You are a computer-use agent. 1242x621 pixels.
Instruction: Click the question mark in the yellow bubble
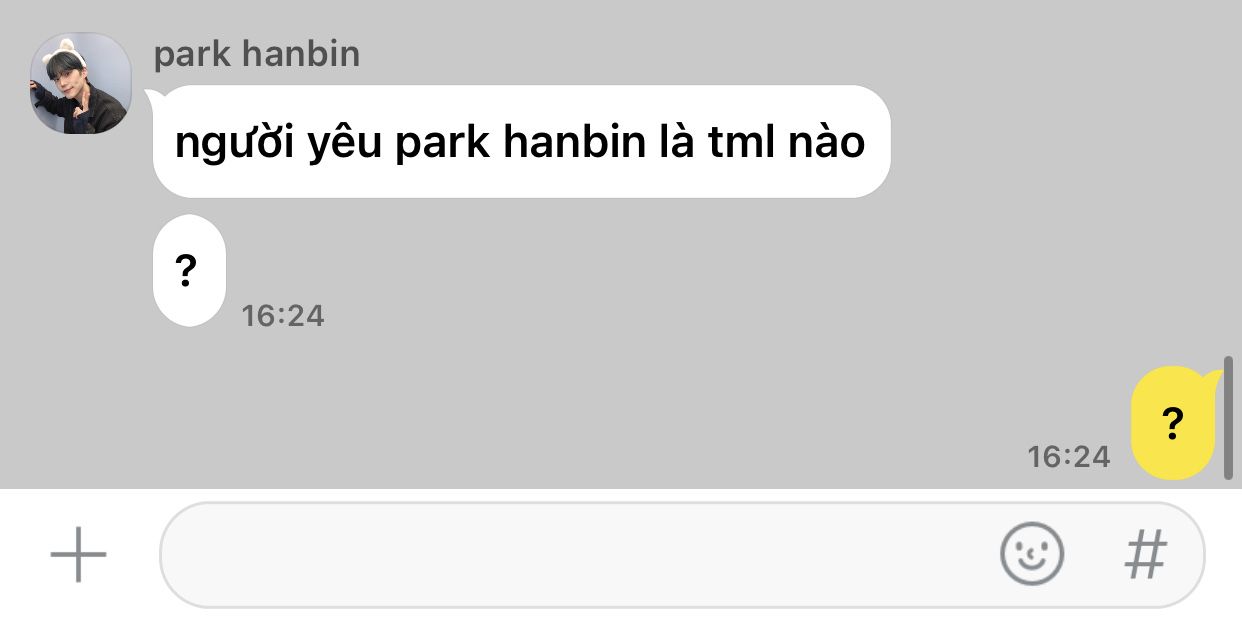(1174, 424)
